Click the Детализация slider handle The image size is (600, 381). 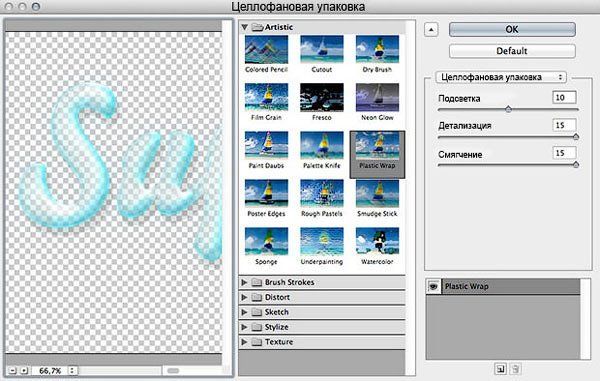(576, 137)
